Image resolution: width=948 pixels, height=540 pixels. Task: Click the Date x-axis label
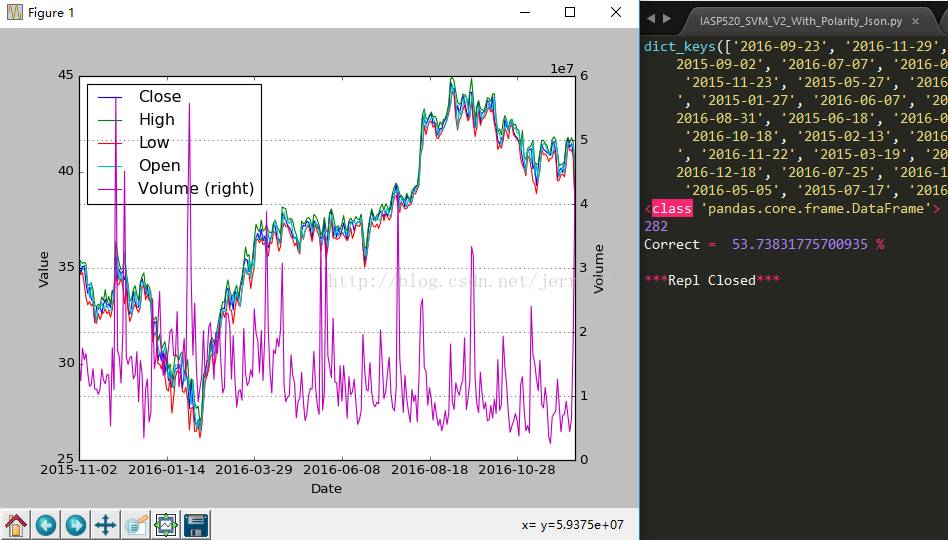(326, 489)
